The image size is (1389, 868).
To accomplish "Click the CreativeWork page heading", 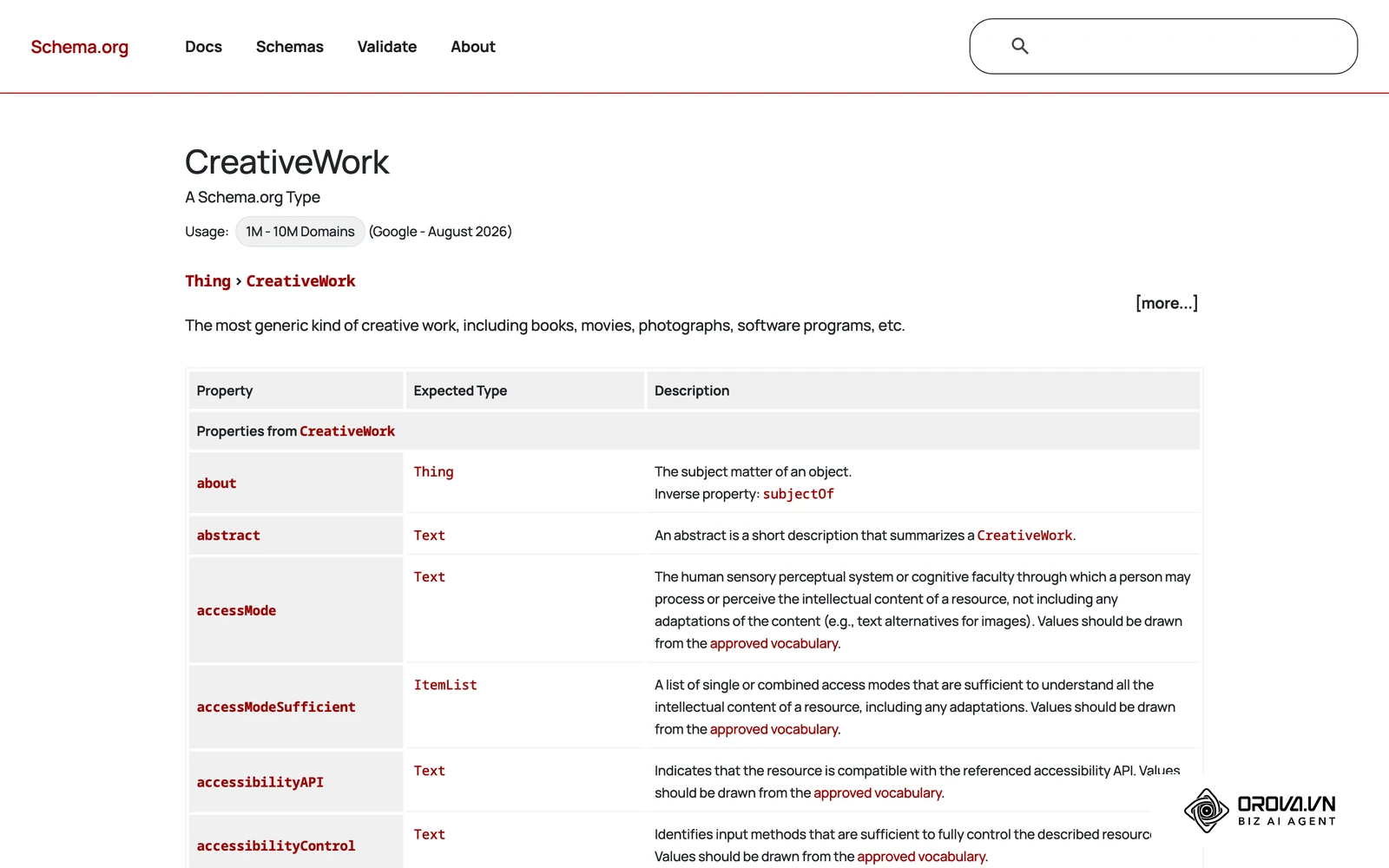I will 287,162.
